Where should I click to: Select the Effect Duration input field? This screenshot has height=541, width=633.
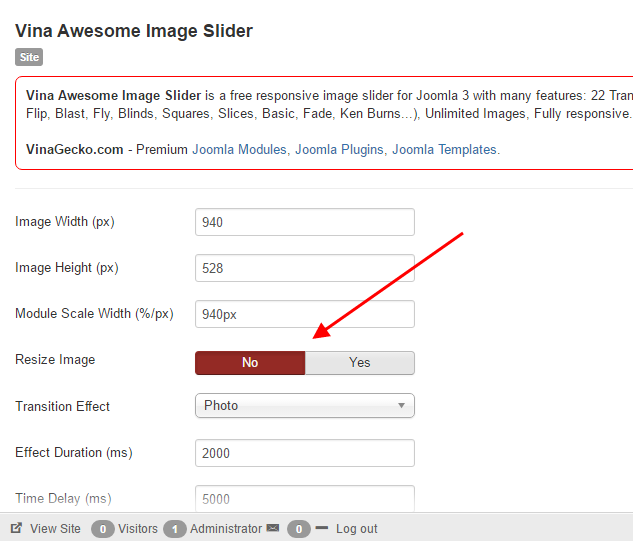(x=304, y=453)
